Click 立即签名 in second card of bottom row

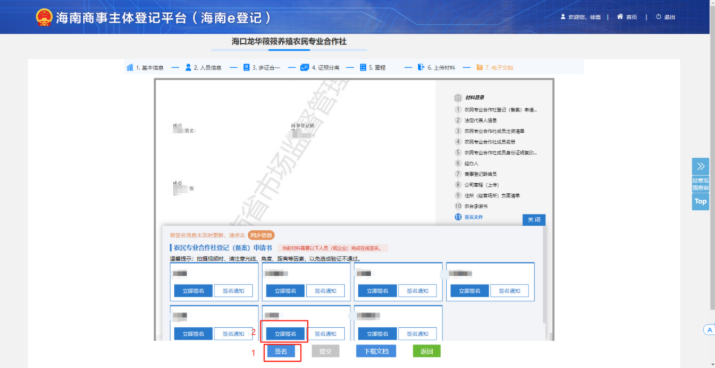click(x=285, y=334)
